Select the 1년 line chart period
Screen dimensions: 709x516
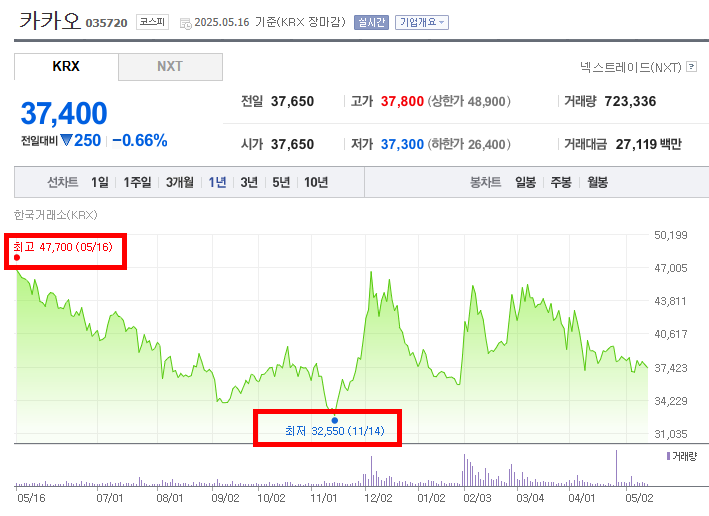[x=217, y=182]
